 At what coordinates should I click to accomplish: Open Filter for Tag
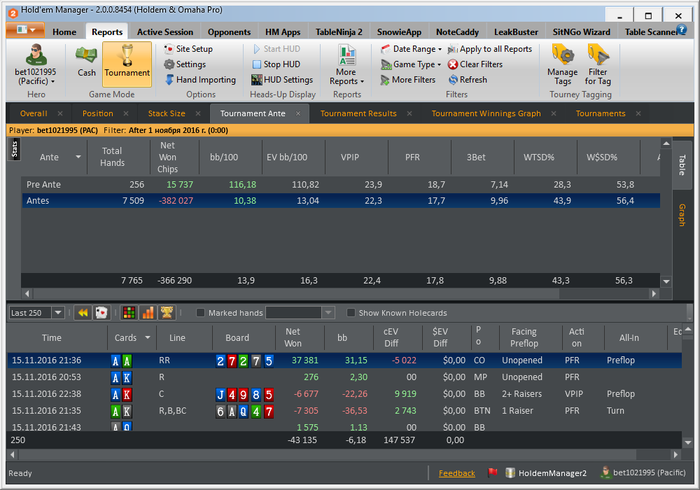tap(598, 65)
